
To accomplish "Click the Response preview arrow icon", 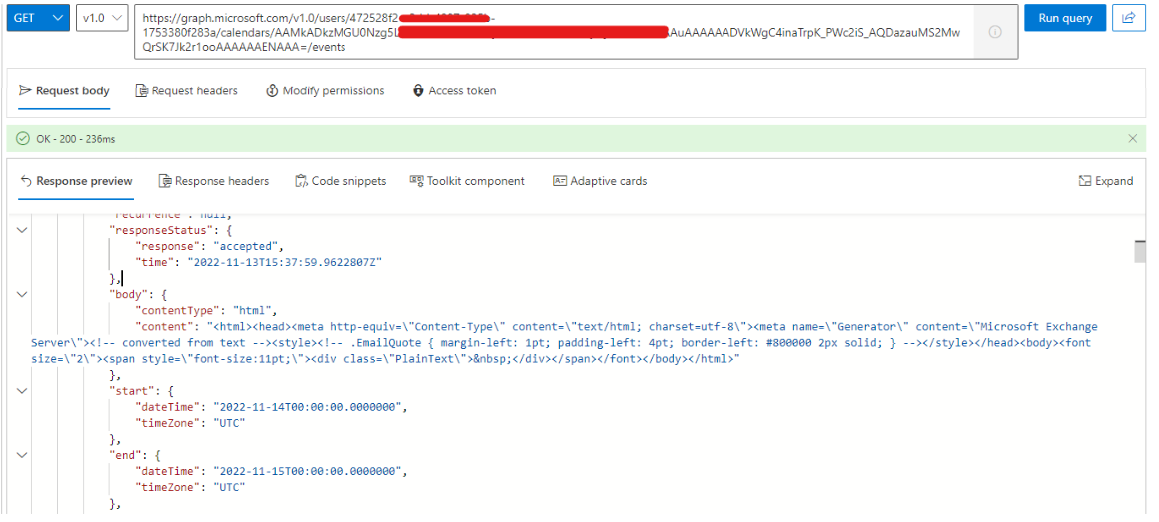I will click(25, 181).
